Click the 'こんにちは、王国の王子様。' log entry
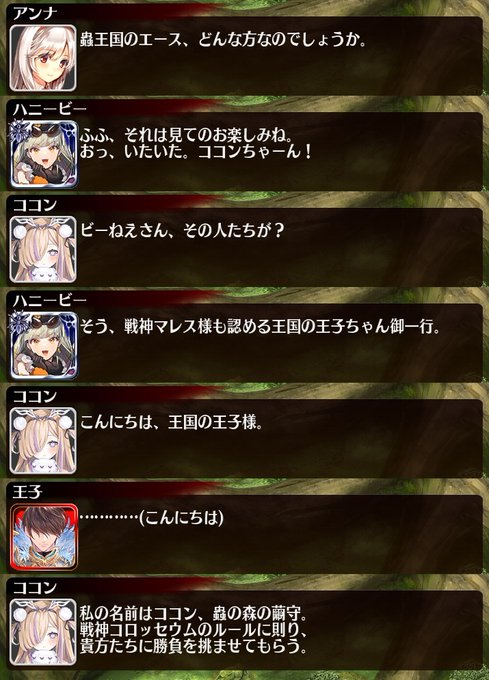489x680 pixels. pyautogui.click(x=172, y=422)
